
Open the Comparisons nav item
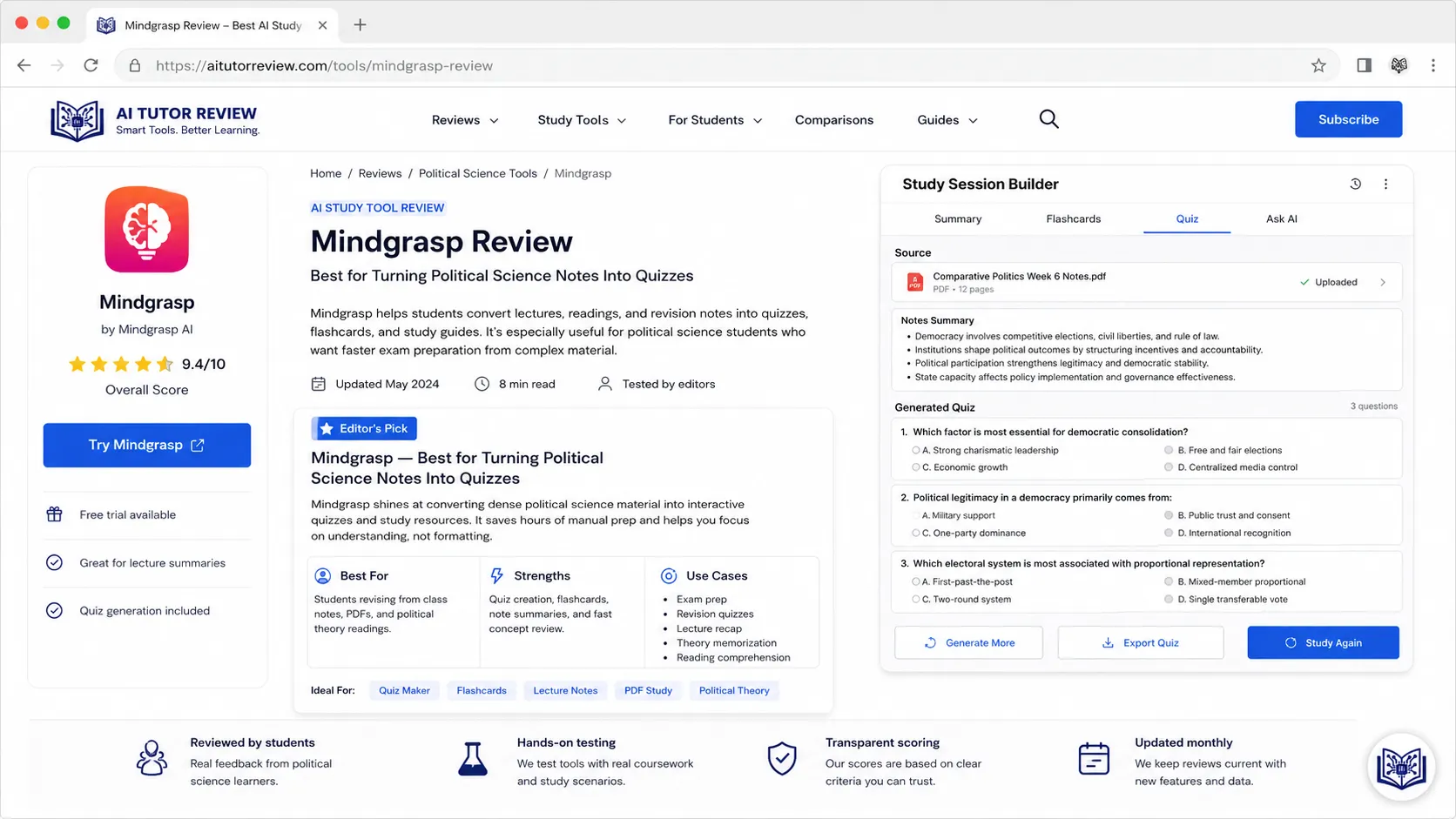coord(833,120)
